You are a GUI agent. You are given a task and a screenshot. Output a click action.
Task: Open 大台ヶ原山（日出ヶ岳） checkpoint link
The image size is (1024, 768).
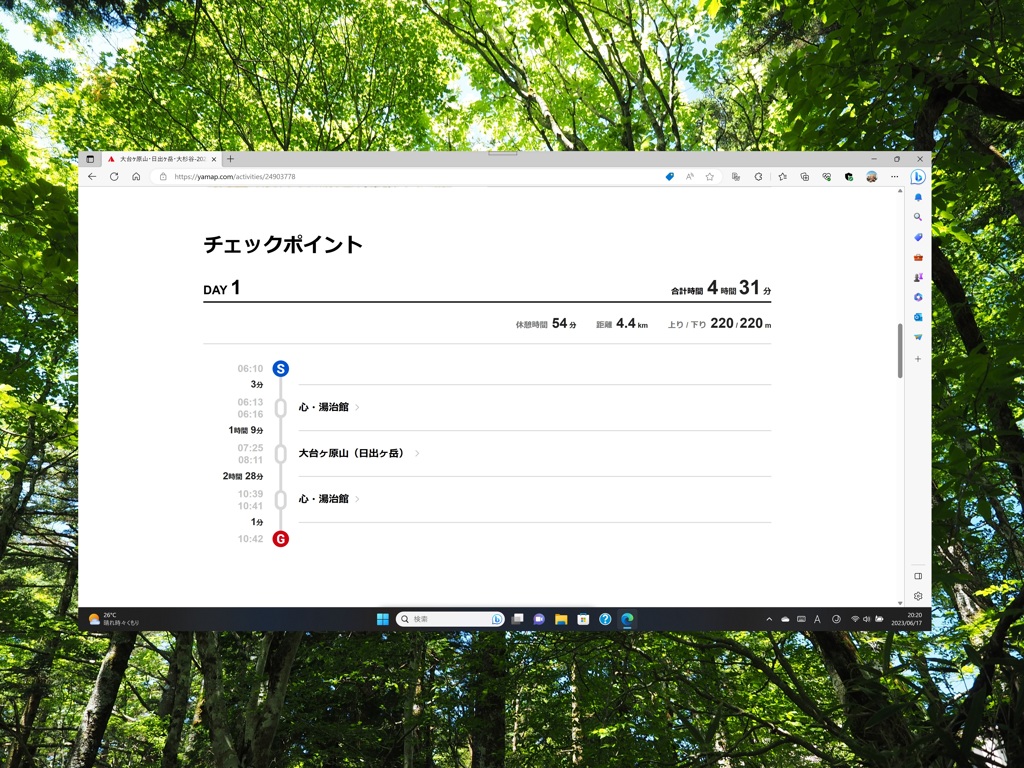[x=359, y=453]
